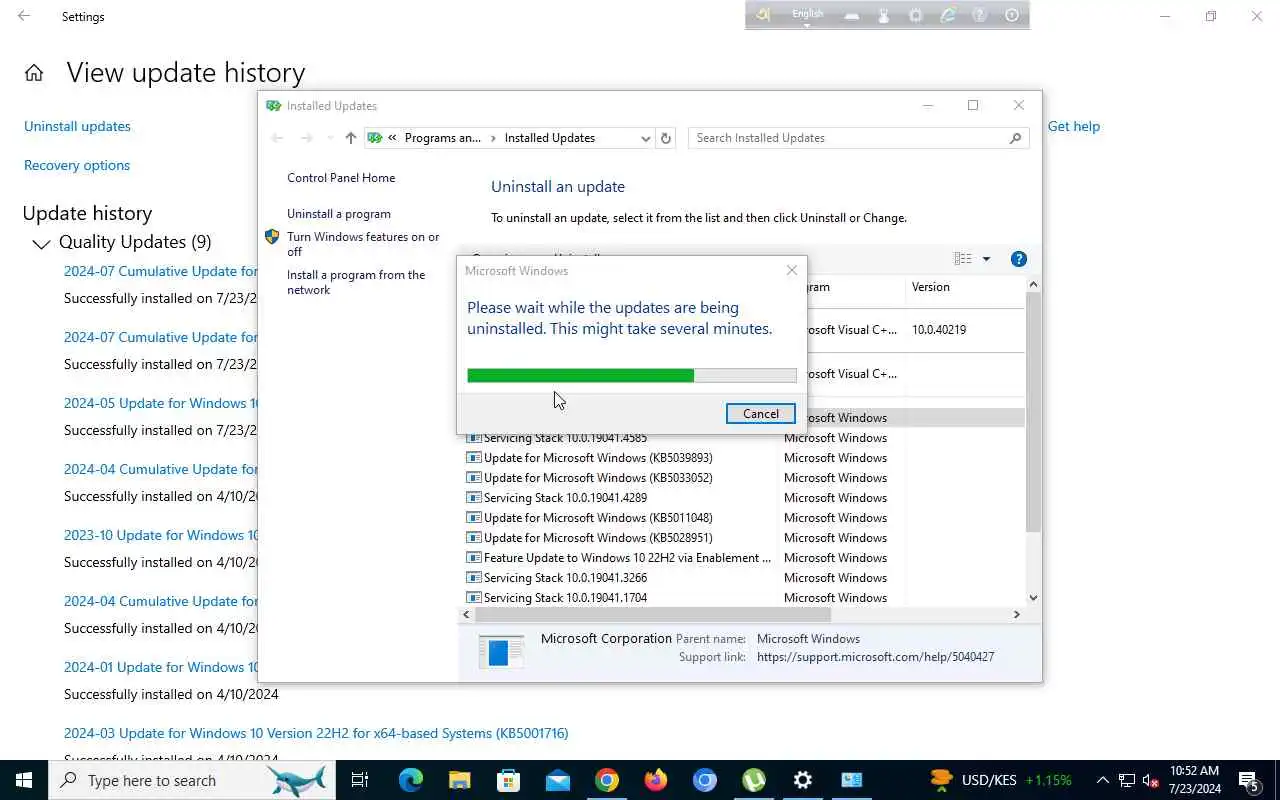Open Control Panel Home

pos(341,178)
